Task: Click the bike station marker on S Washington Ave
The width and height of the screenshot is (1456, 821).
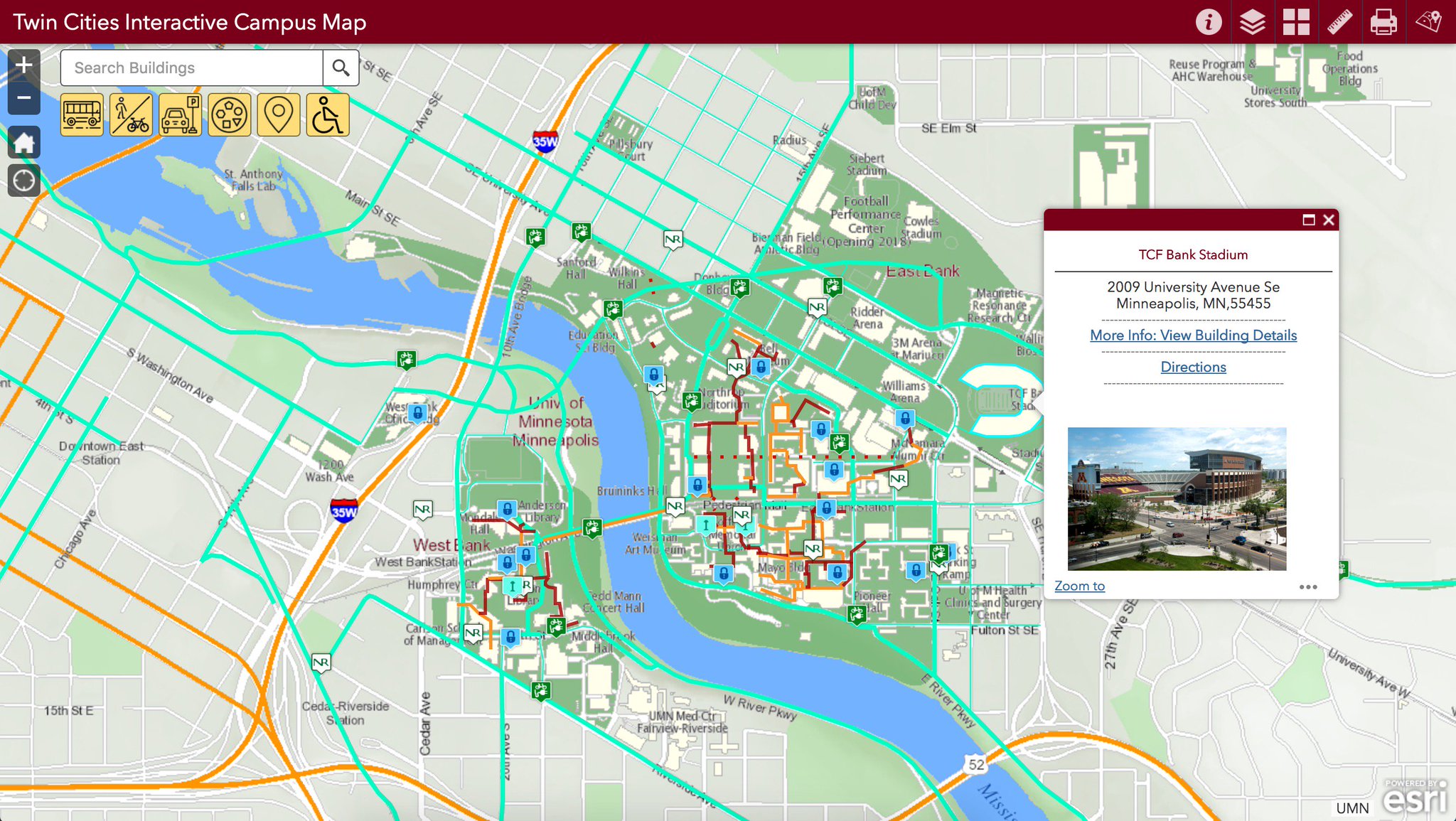Action: 406,360
